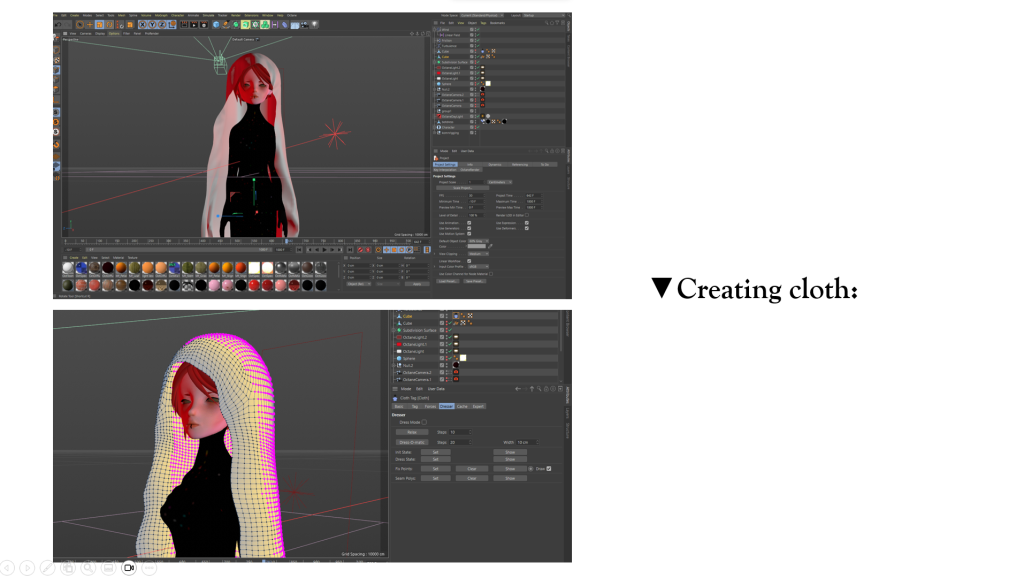Click the Light bulb icon in toolbar
Viewport: 1024px width, 578px height.
pyautogui.click(x=315, y=25)
